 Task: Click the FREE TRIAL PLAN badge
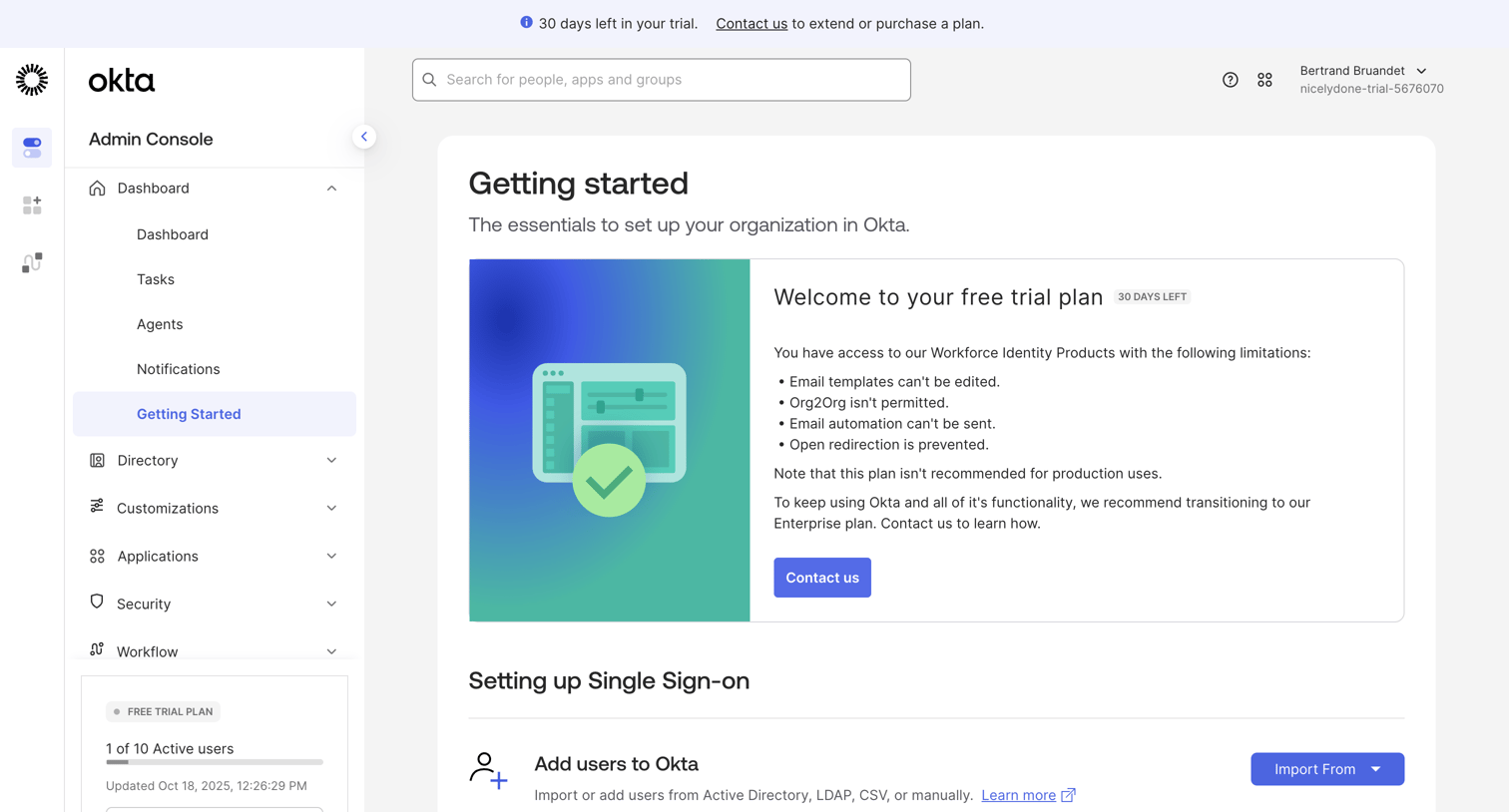(163, 711)
